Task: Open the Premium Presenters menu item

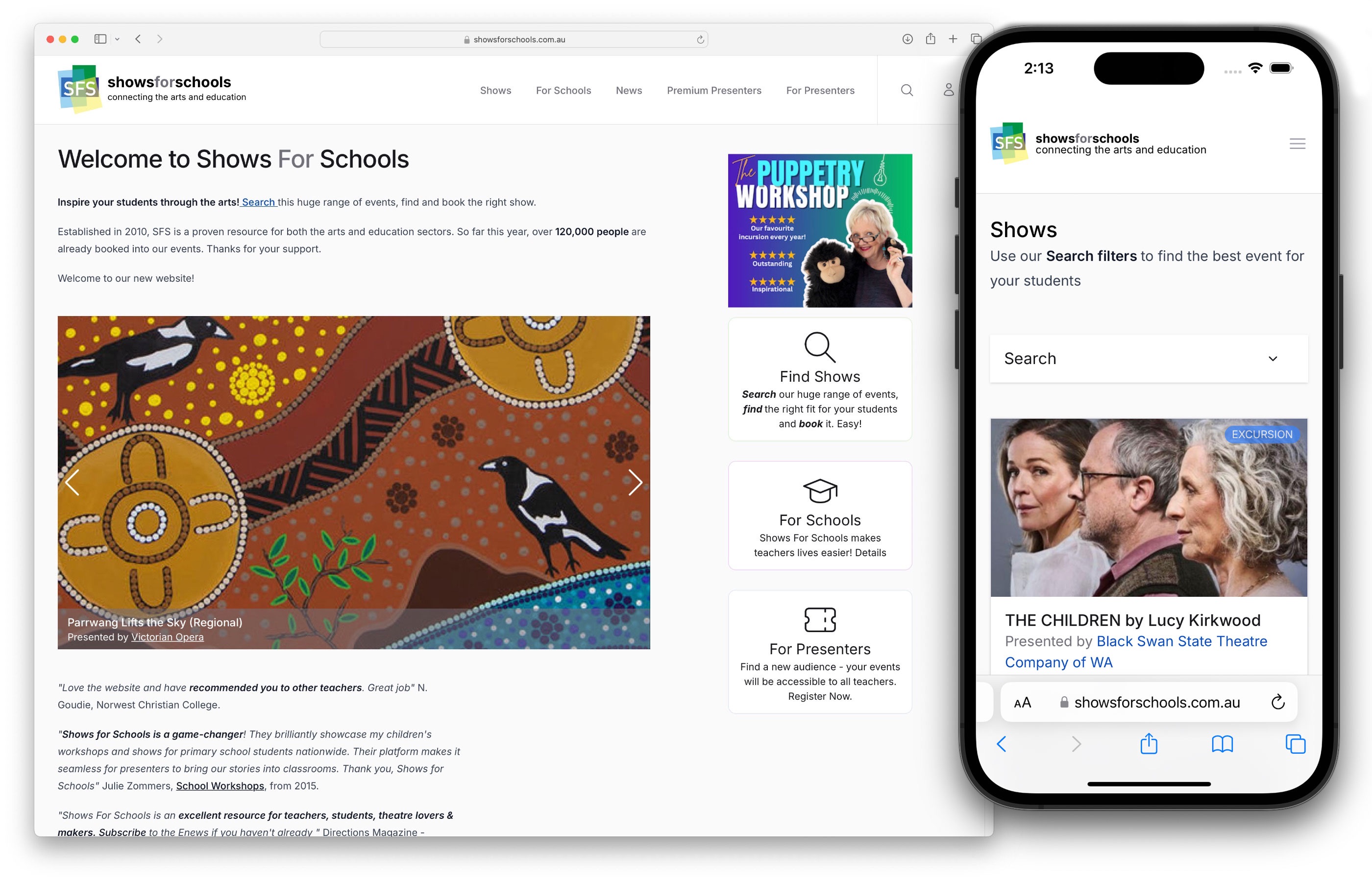Action: tap(713, 91)
